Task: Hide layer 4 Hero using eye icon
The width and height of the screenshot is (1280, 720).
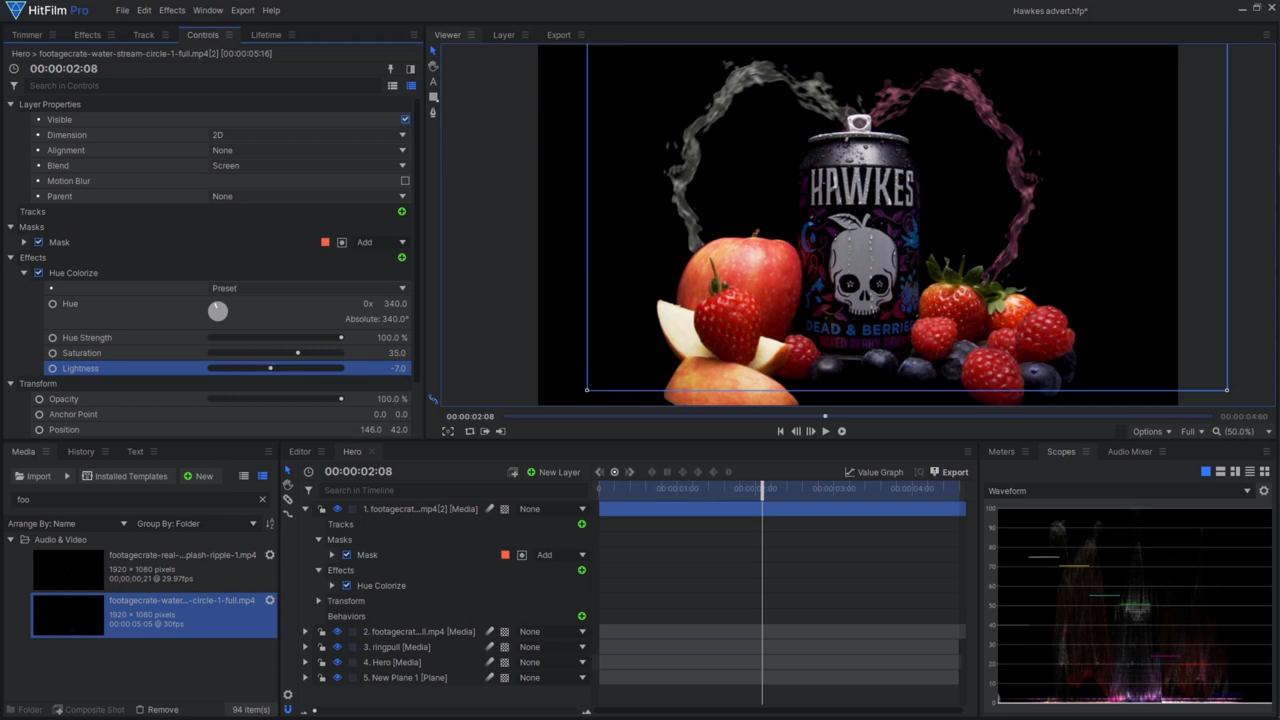Action: pyautogui.click(x=337, y=662)
